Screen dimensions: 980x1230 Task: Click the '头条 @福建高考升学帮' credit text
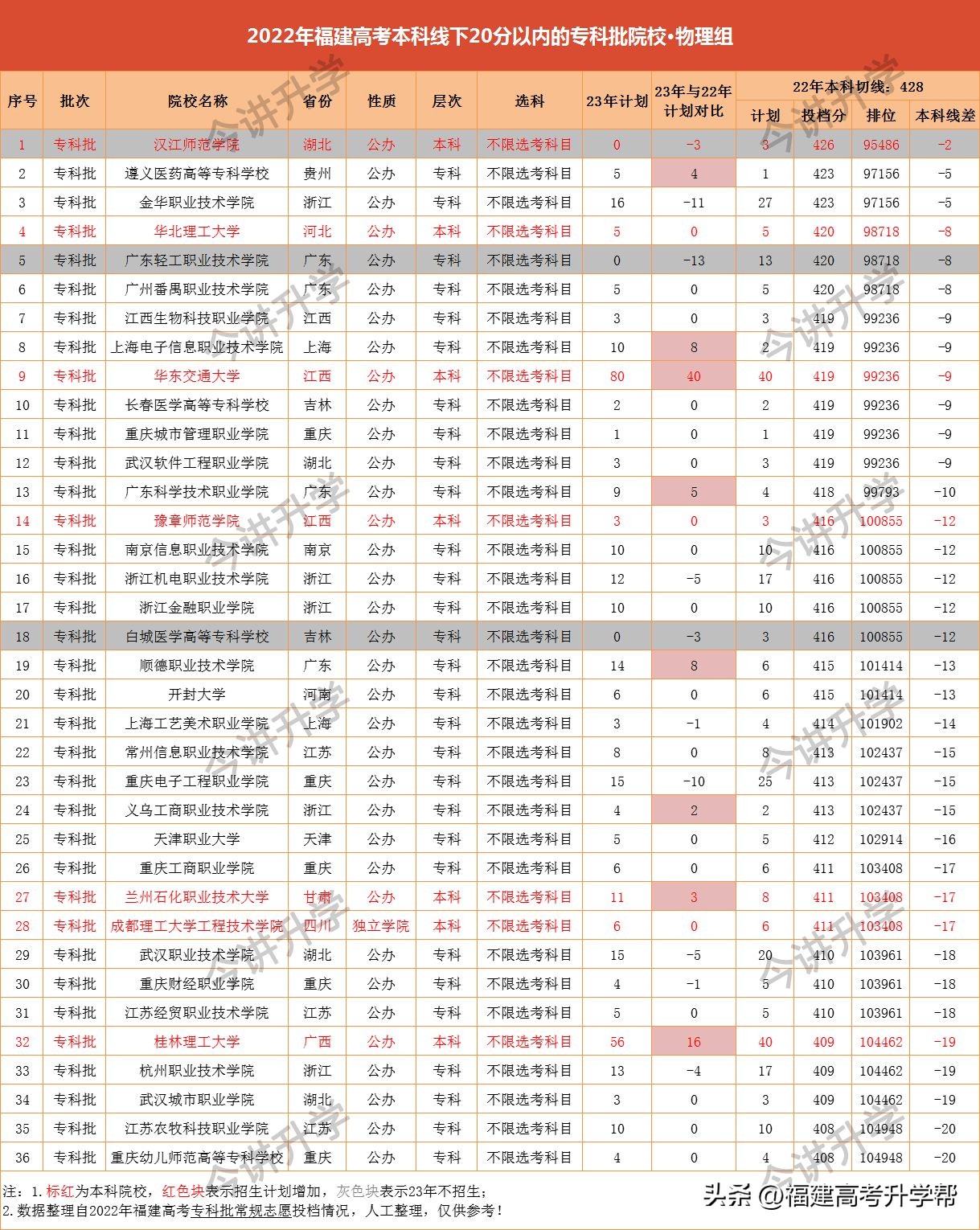tap(830, 1195)
